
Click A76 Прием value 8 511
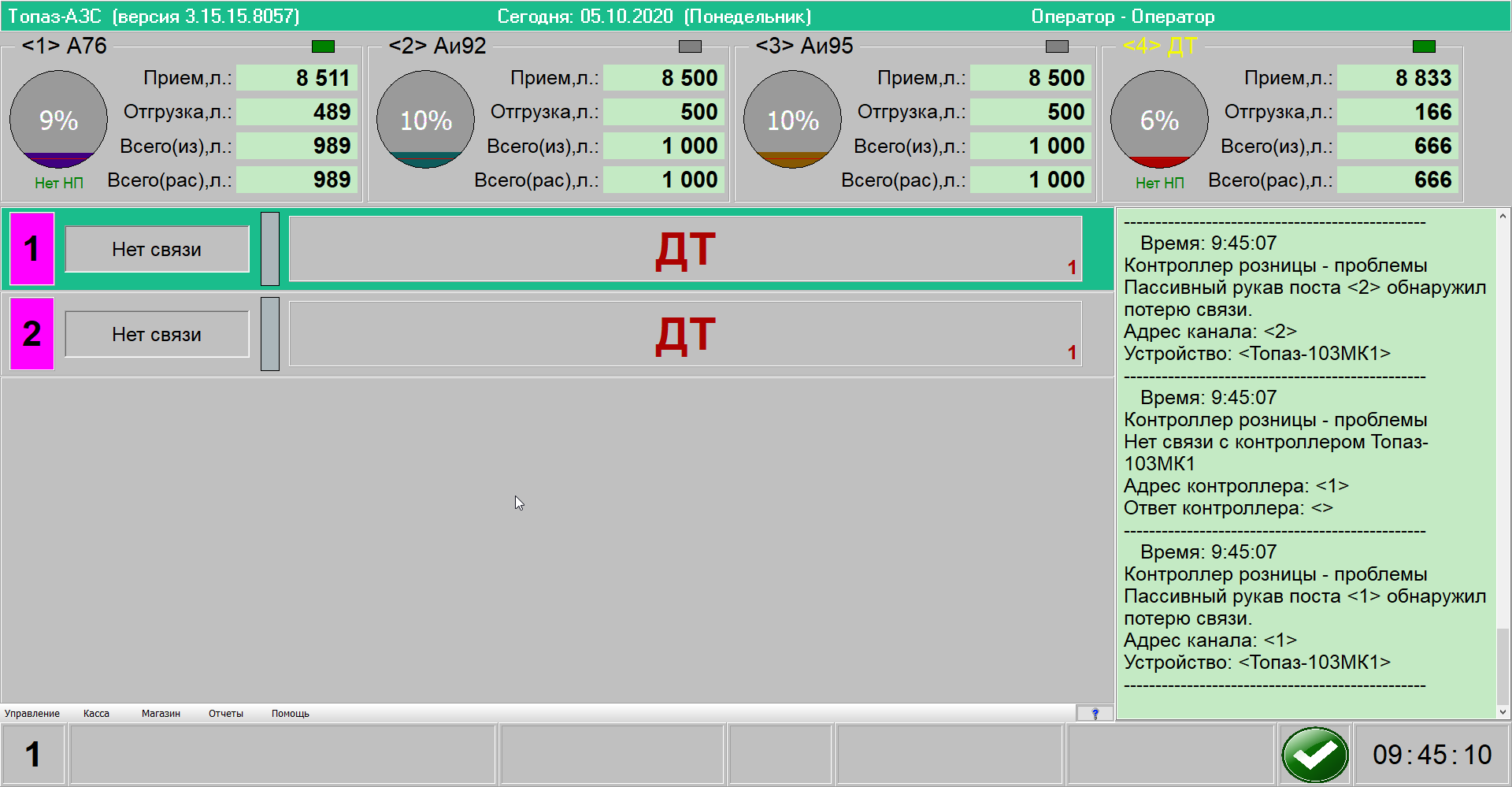click(297, 78)
